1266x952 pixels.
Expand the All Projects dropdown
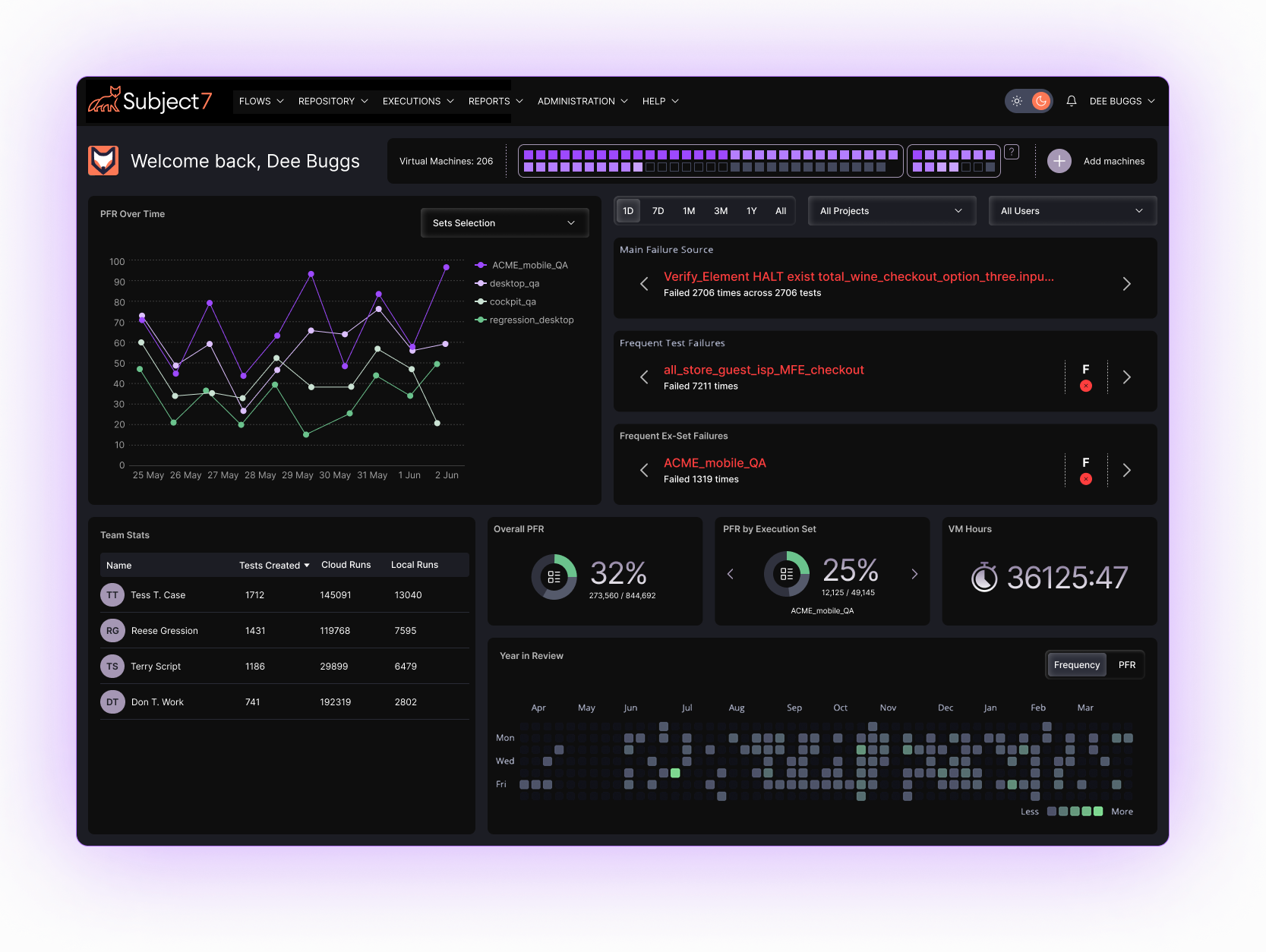tap(890, 211)
